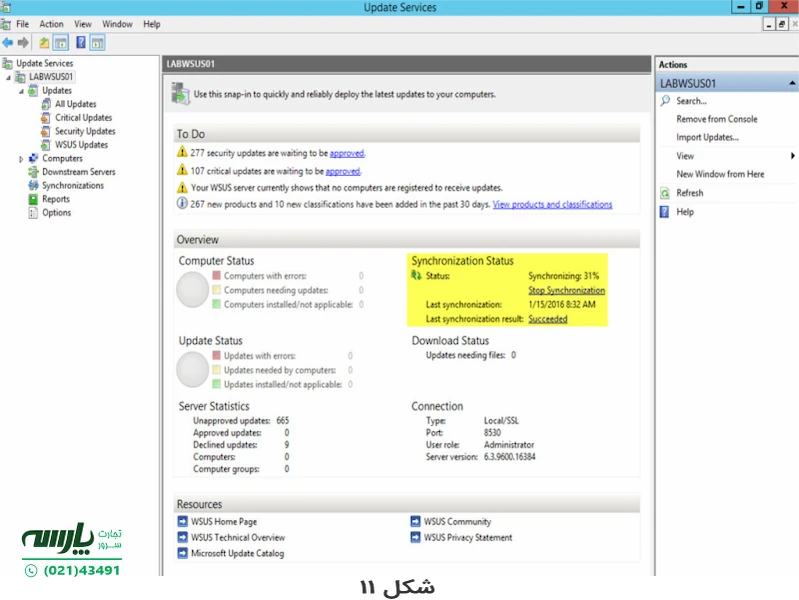799x600 pixels.
Task: Click the Refresh icon in Actions pane
Action: point(664,193)
